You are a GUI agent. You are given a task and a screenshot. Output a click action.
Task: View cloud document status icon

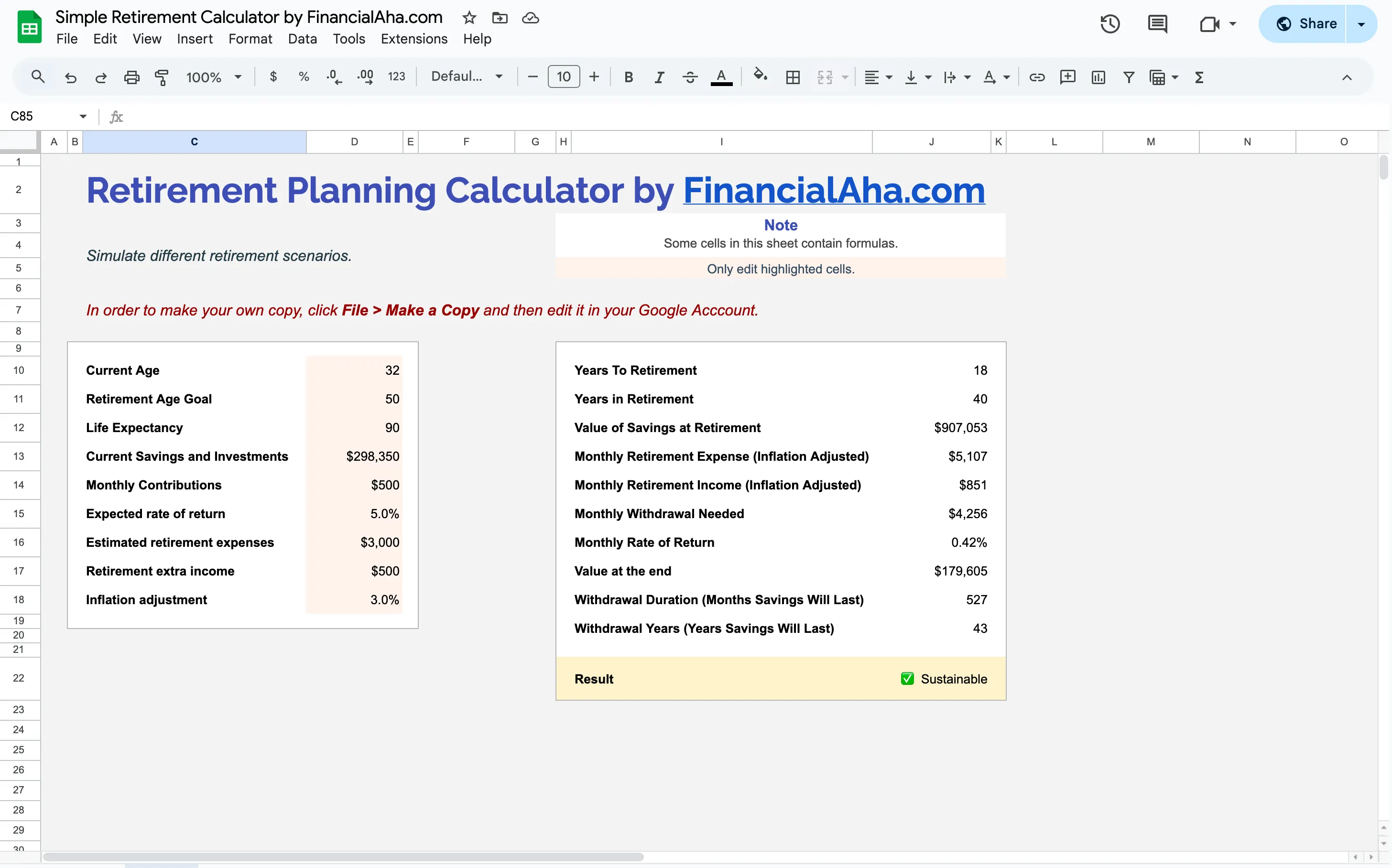point(531,18)
